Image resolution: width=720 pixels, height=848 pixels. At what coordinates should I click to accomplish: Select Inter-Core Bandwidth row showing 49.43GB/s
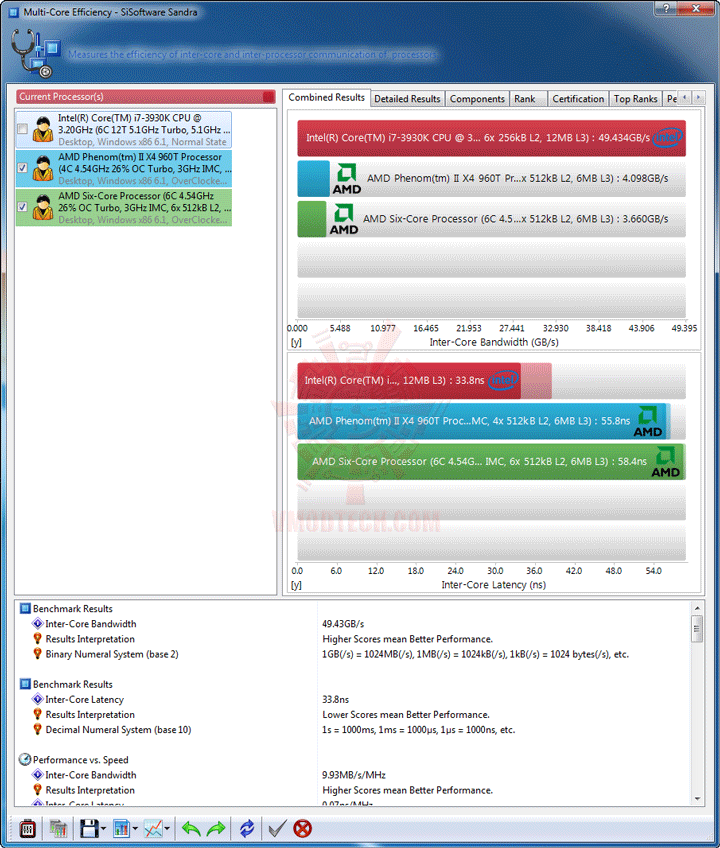tap(354, 624)
